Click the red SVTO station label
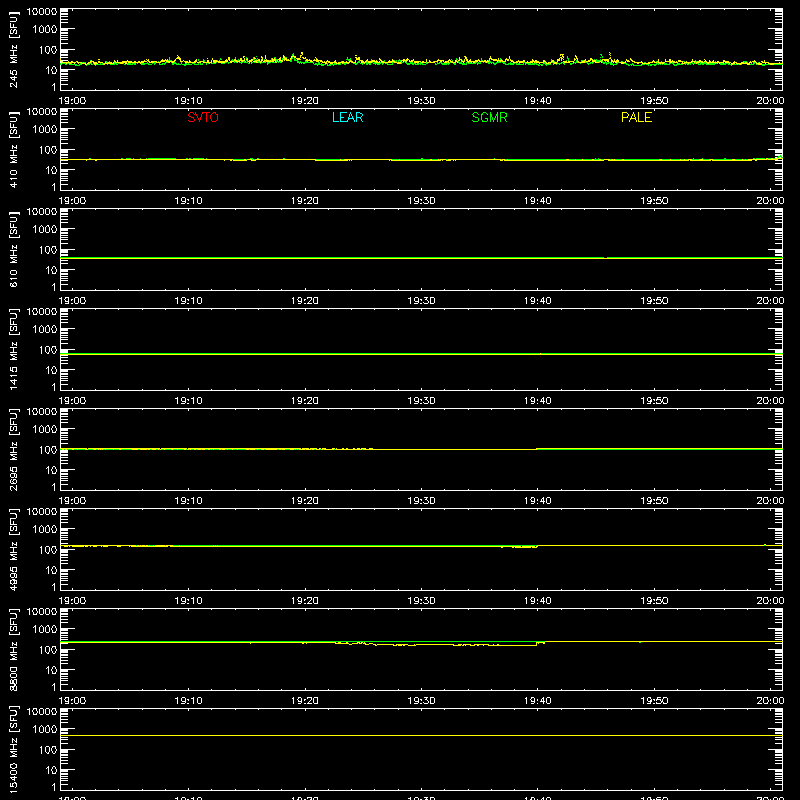 [x=203, y=117]
